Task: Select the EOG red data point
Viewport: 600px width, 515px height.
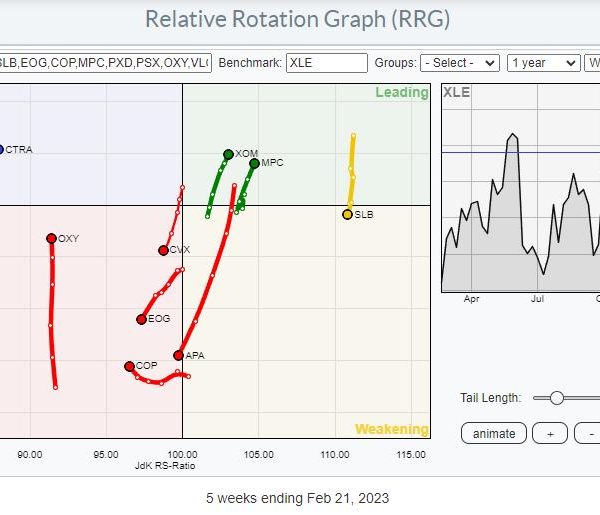Action: pyautogui.click(x=141, y=319)
